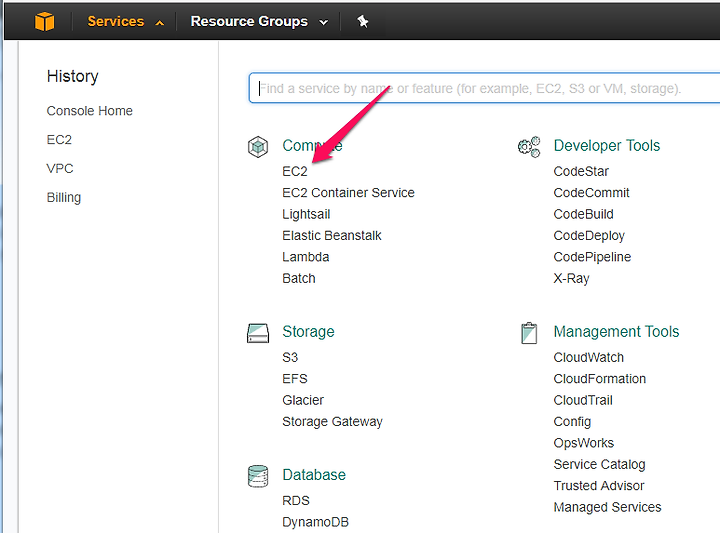Open the CloudTrail service
The image size is (720, 533).
pos(583,400)
